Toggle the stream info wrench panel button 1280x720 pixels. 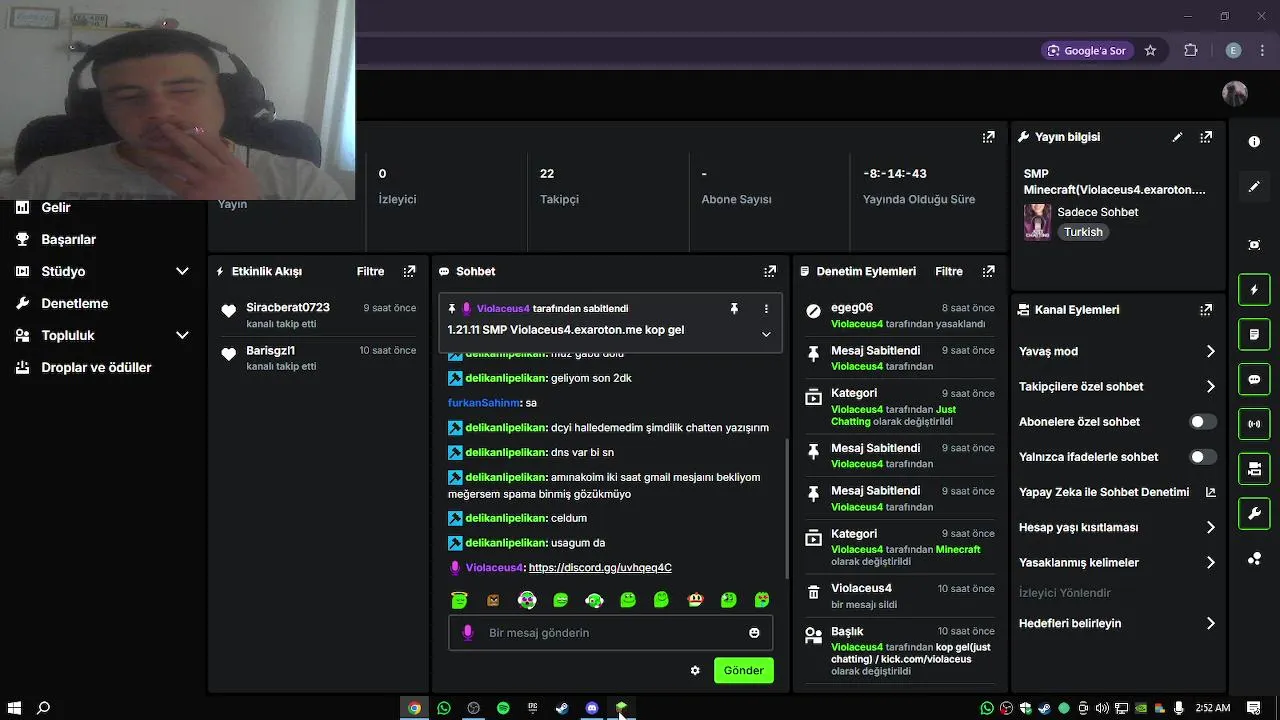click(1254, 514)
